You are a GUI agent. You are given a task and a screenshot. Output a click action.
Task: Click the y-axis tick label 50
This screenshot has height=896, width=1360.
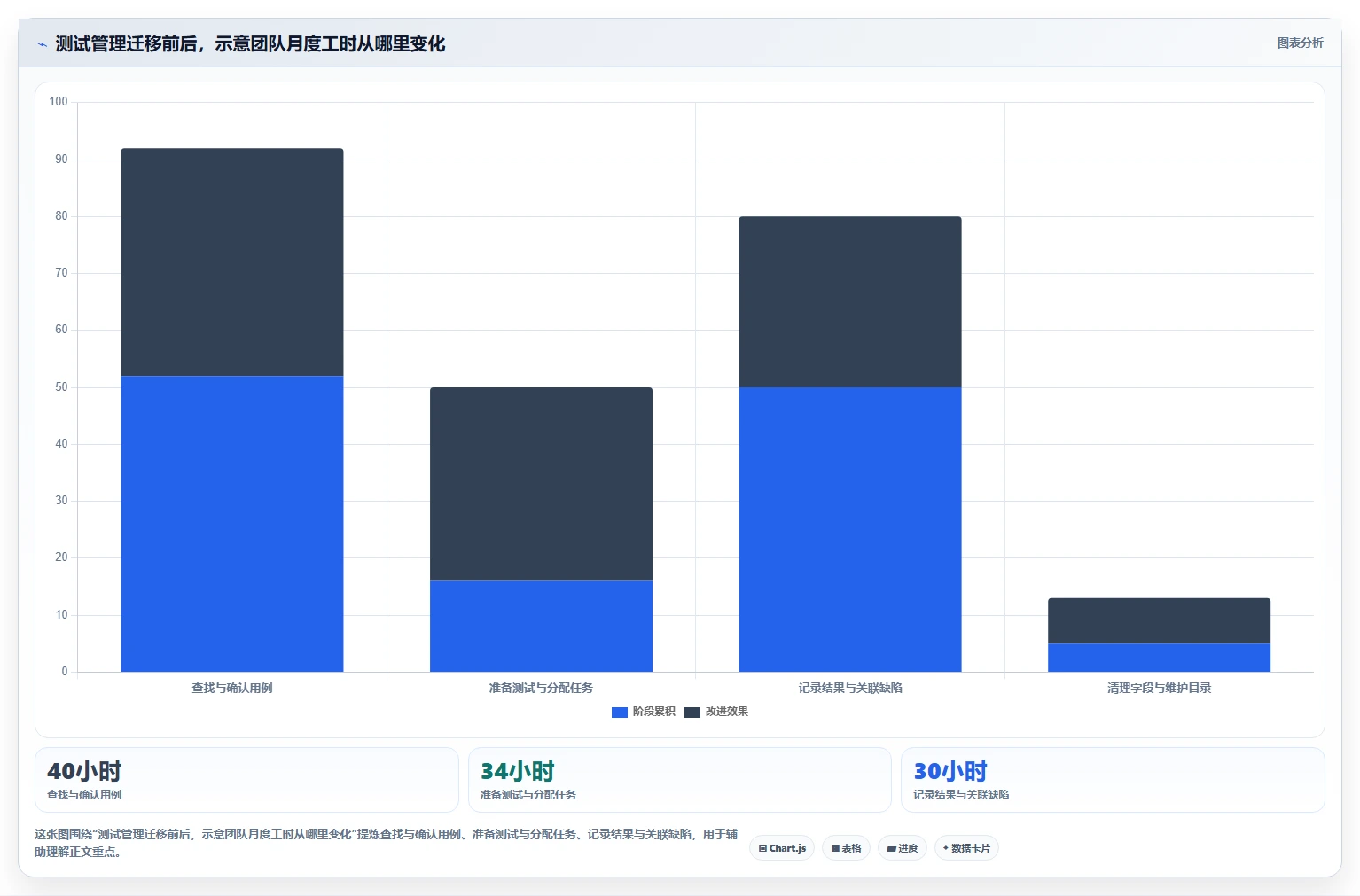(x=61, y=387)
